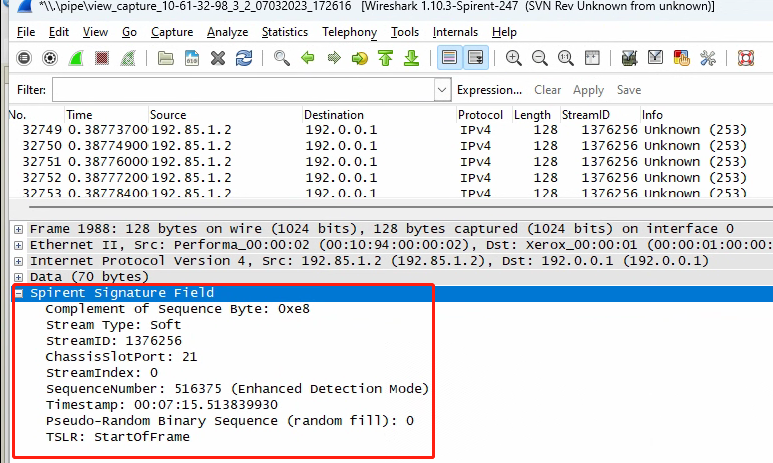Toggle packet list colorization
The image size is (773, 463).
[449, 58]
